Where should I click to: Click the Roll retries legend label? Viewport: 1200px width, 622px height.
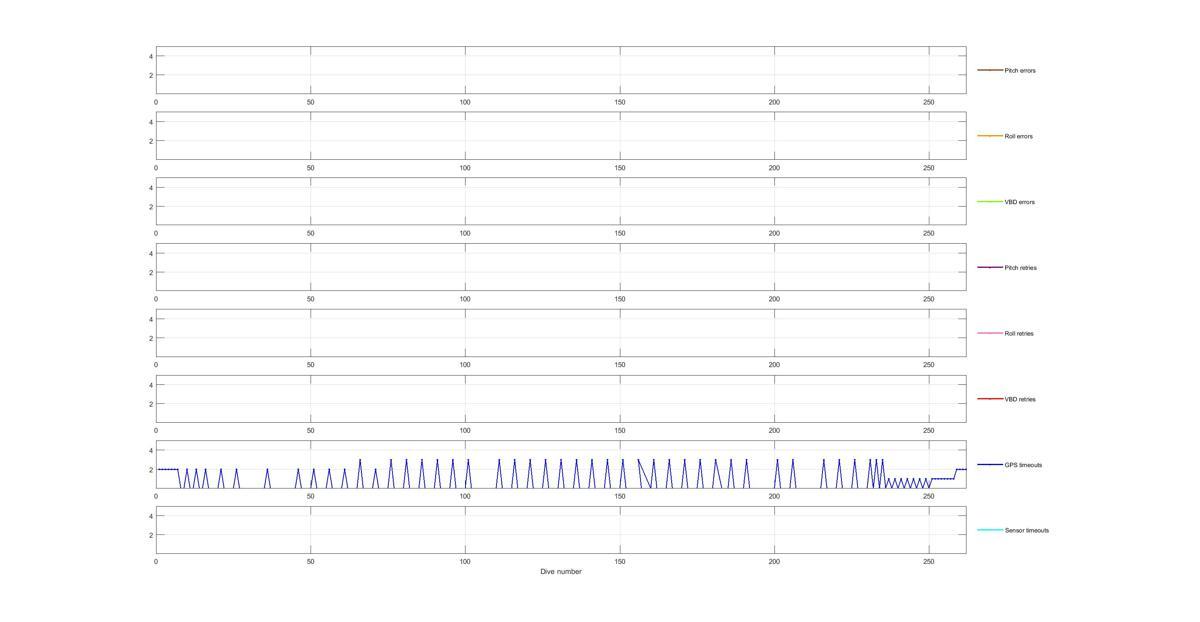tap(1020, 333)
